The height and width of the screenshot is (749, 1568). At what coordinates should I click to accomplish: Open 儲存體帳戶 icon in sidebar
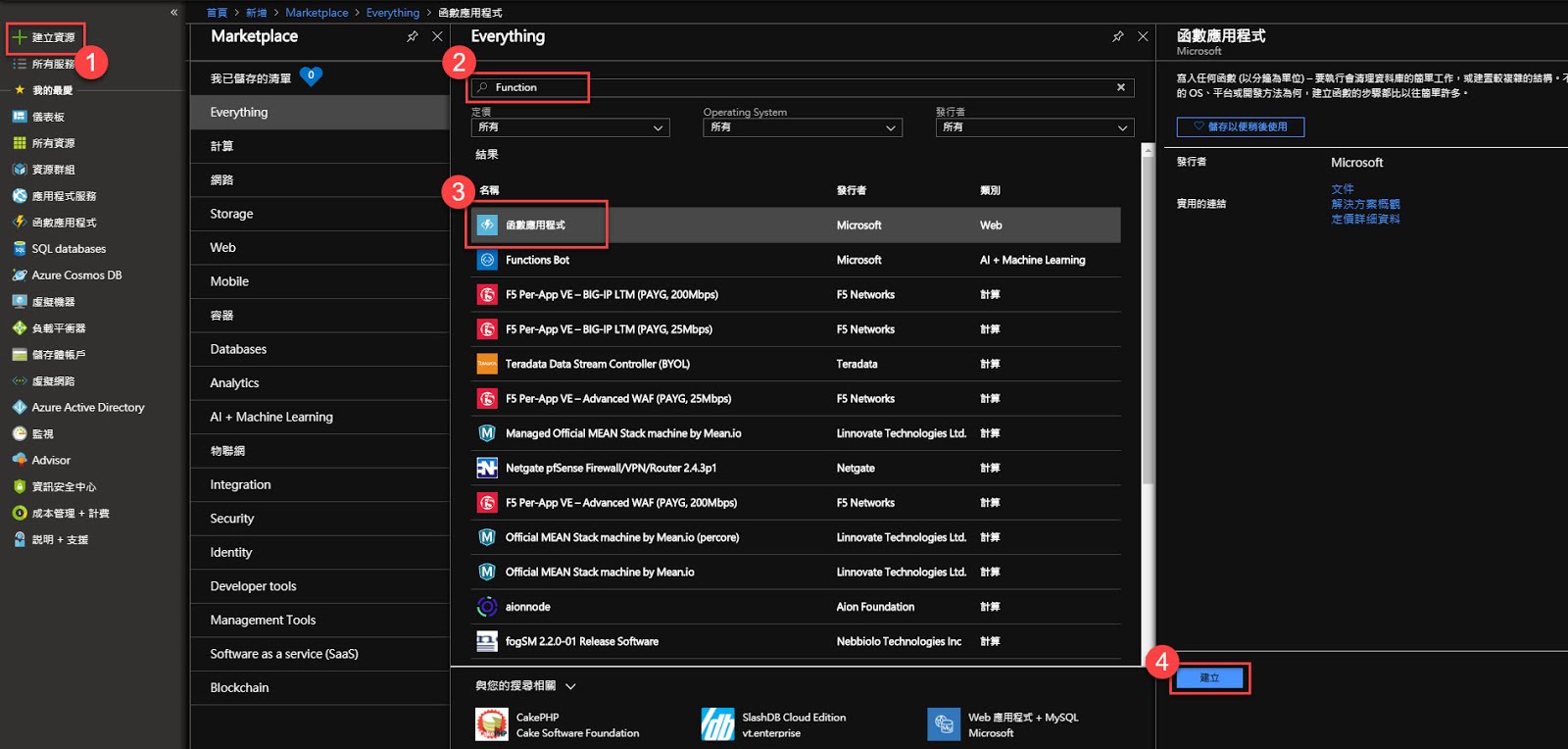[x=19, y=355]
